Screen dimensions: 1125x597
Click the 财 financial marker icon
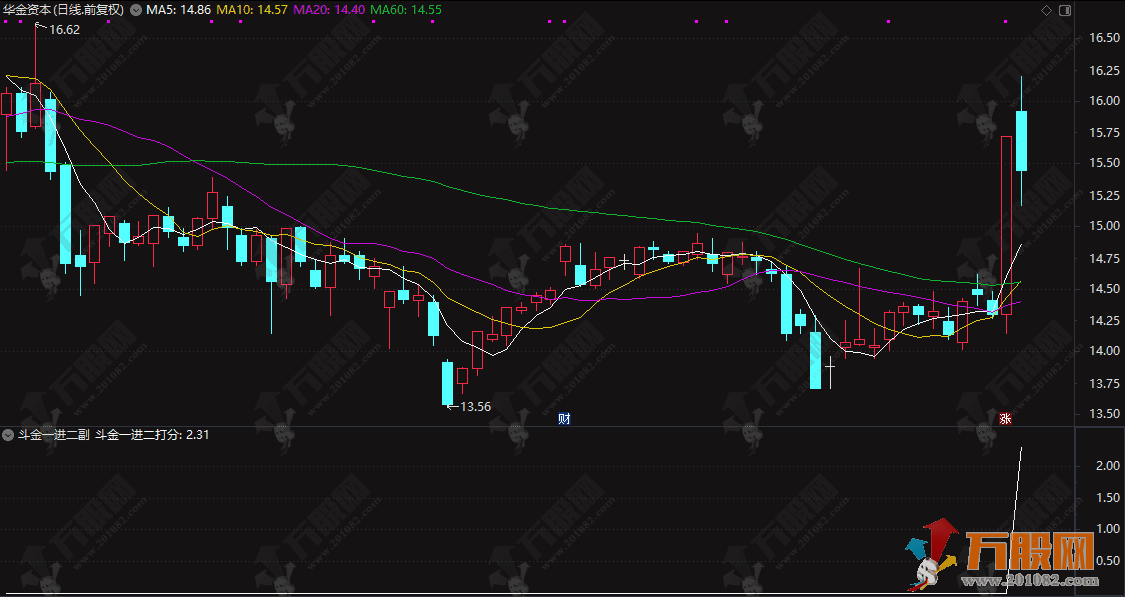click(564, 417)
